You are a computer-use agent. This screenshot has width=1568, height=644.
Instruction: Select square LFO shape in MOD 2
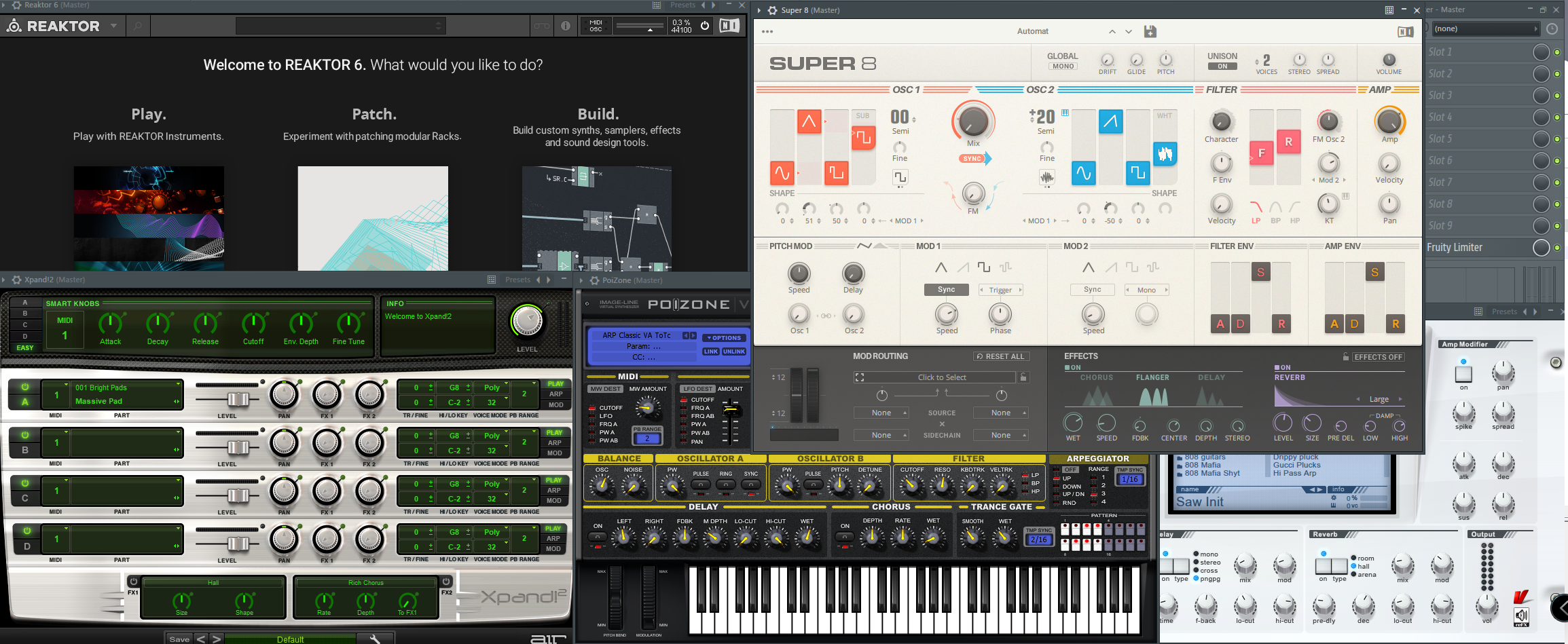(1131, 267)
